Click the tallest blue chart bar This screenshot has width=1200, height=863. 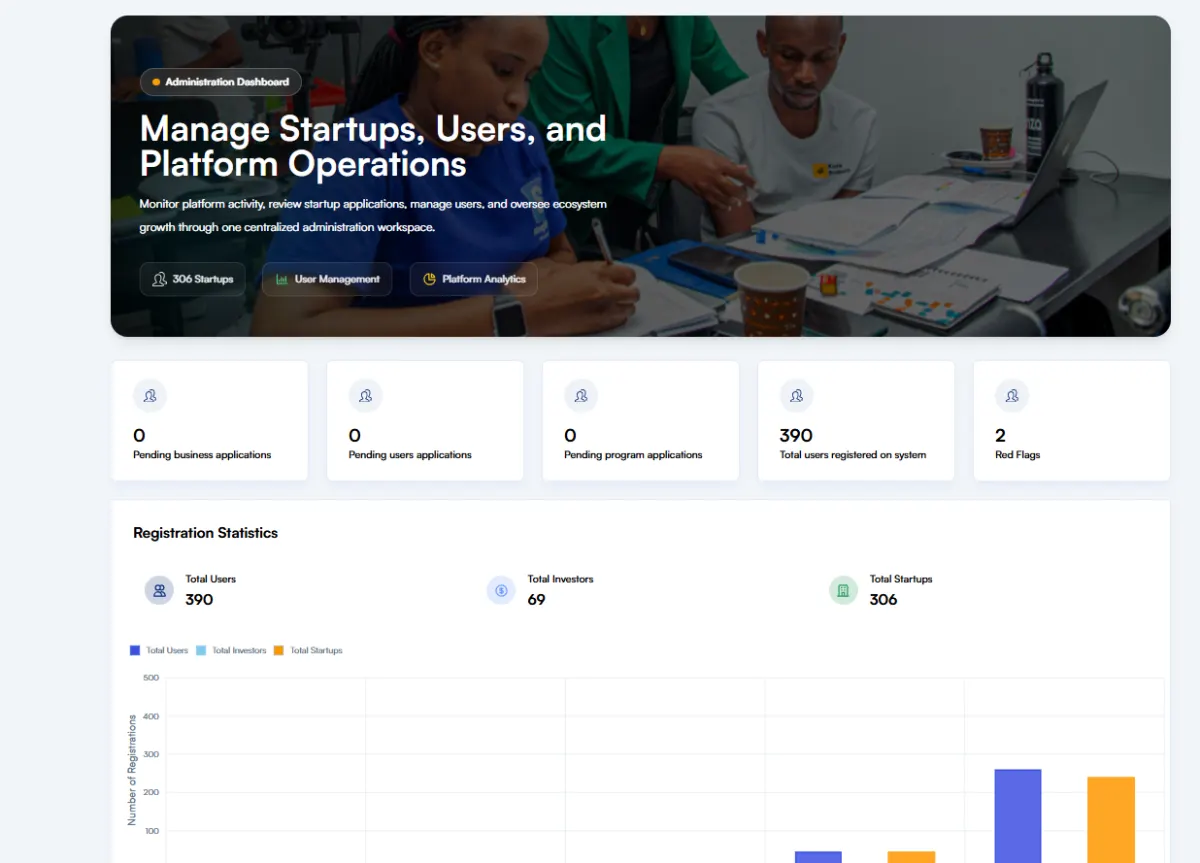pyautogui.click(x=1018, y=816)
